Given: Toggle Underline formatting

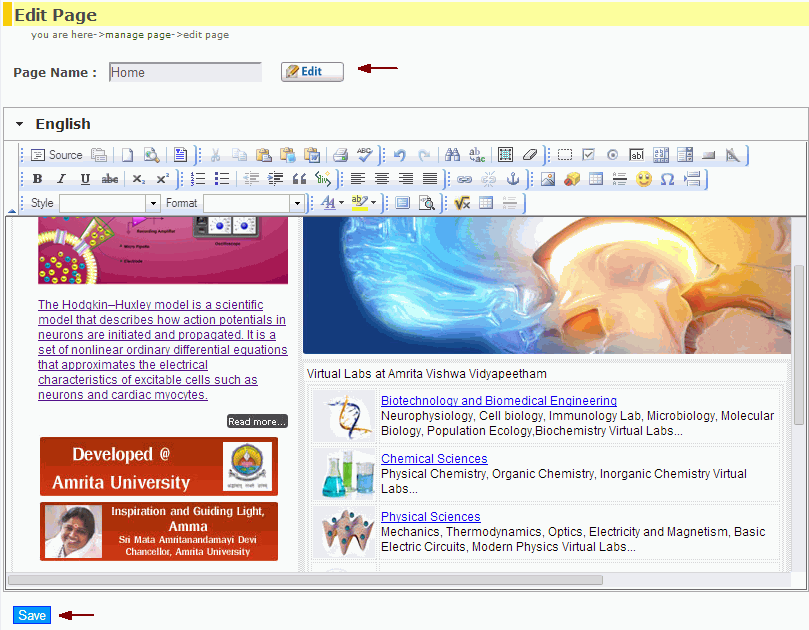Looking at the screenshot, I should 85,179.
